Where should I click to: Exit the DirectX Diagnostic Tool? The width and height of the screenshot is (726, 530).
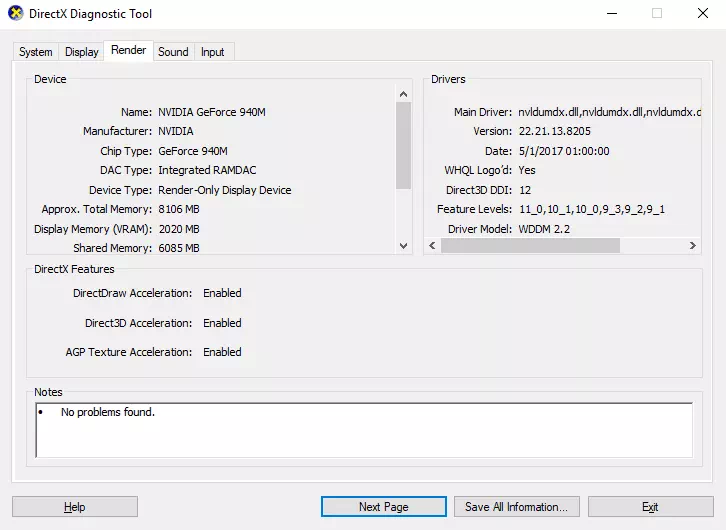[x=650, y=507]
